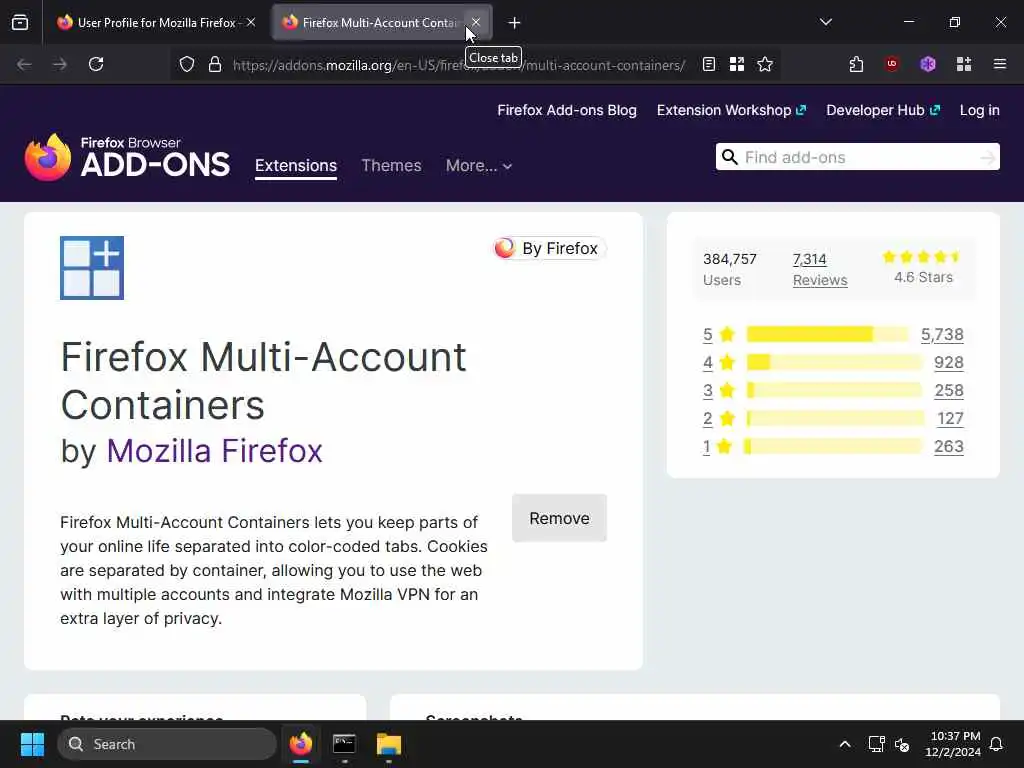Open the Extensions puzzle-piece menu
This screenshot has width=1024, height=768.
(856, 64)
